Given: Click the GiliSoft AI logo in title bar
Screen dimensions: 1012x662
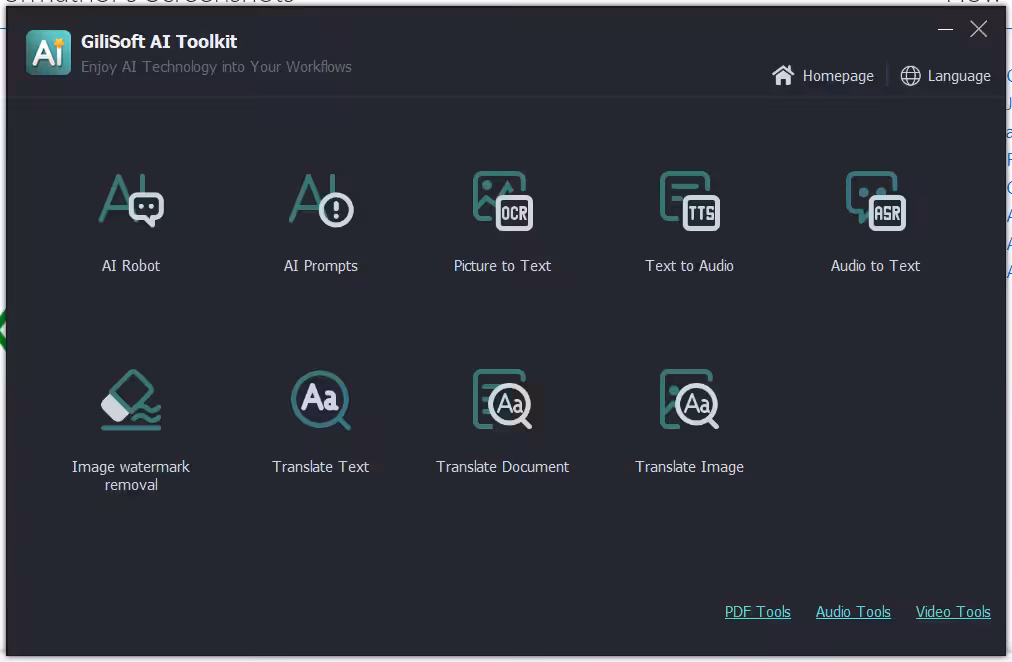Looking at the screenshot, I should [x=48, y=53].
